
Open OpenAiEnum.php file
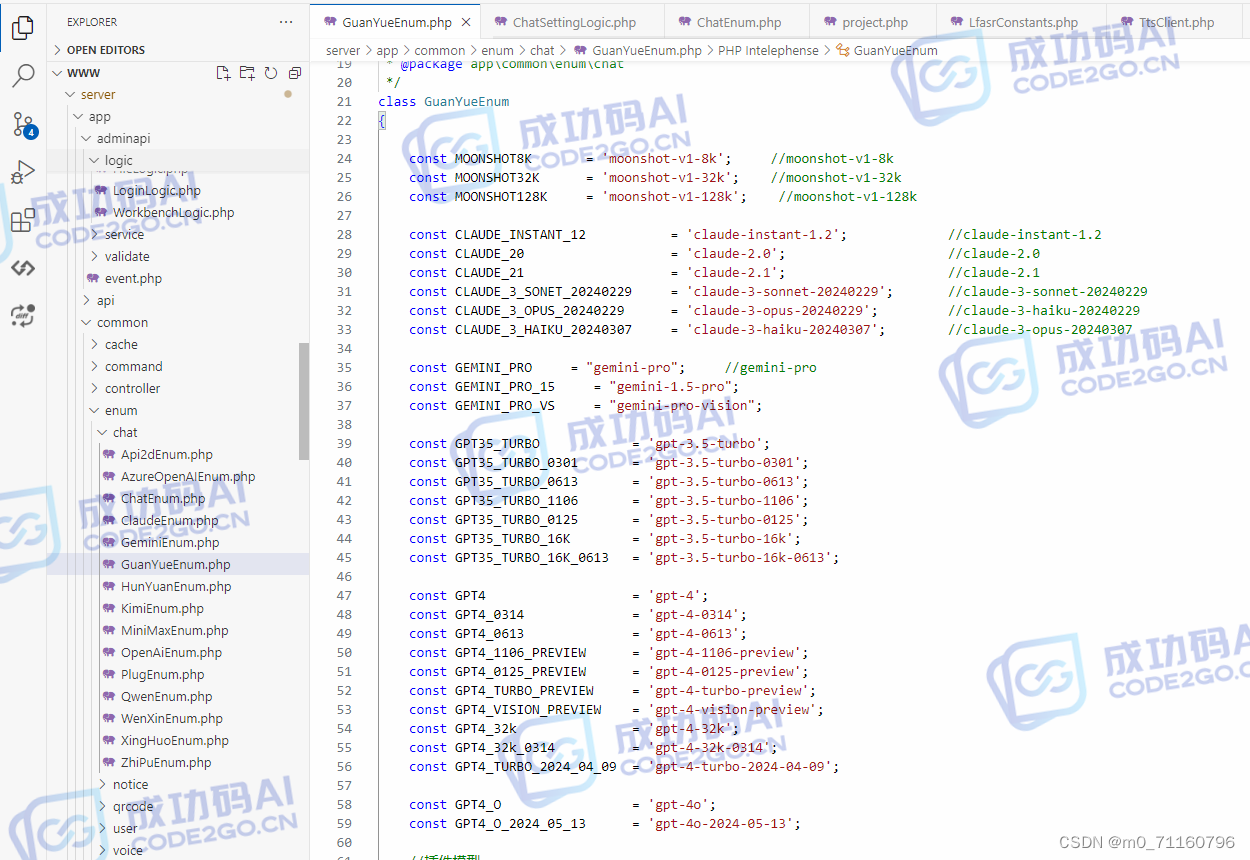tap(171, 653)
